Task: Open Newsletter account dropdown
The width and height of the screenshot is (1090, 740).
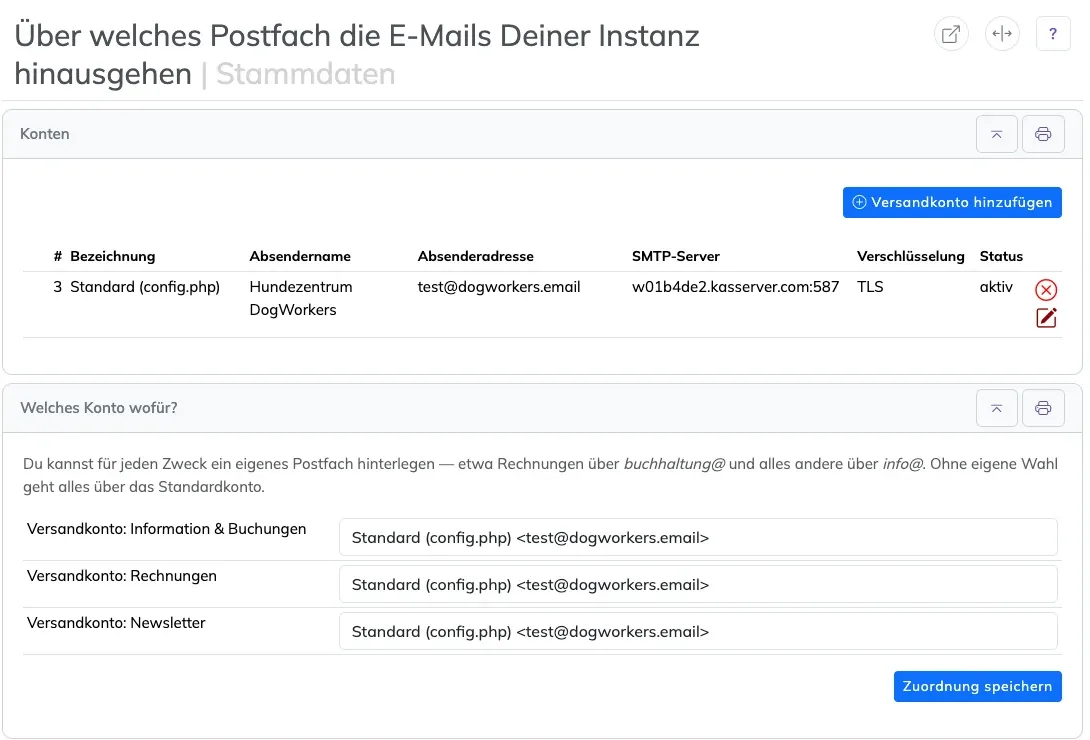Action: 698,632
